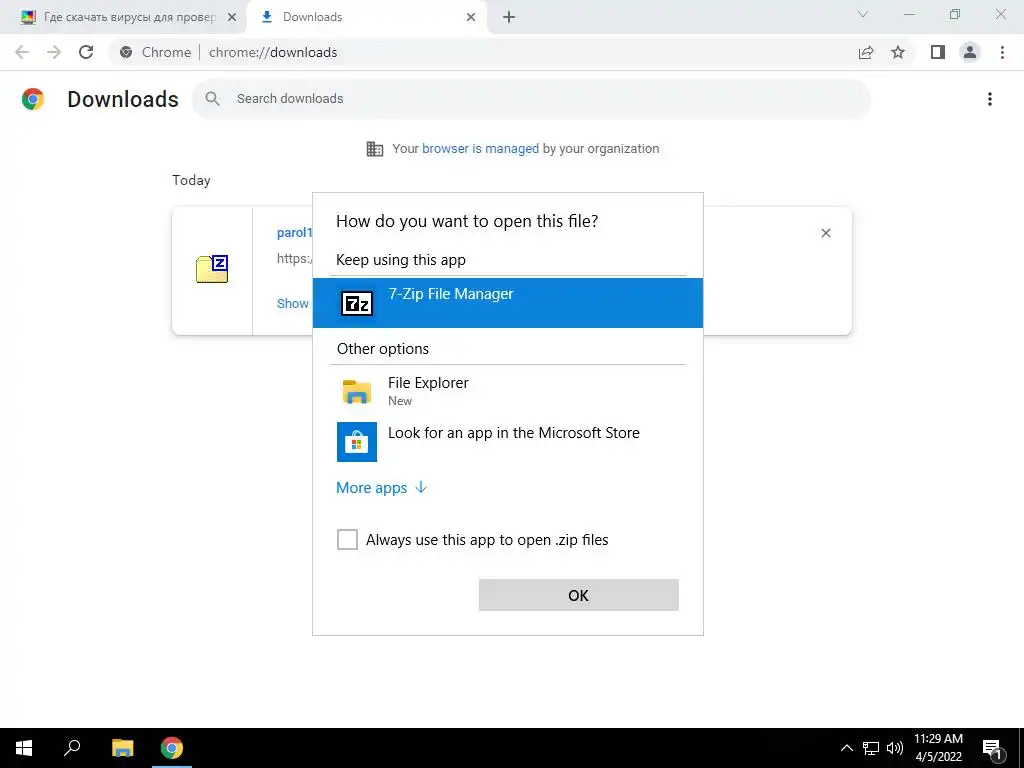Click the address bar URL chrome://downloads
1024x768 pixels.
(273, 52)
